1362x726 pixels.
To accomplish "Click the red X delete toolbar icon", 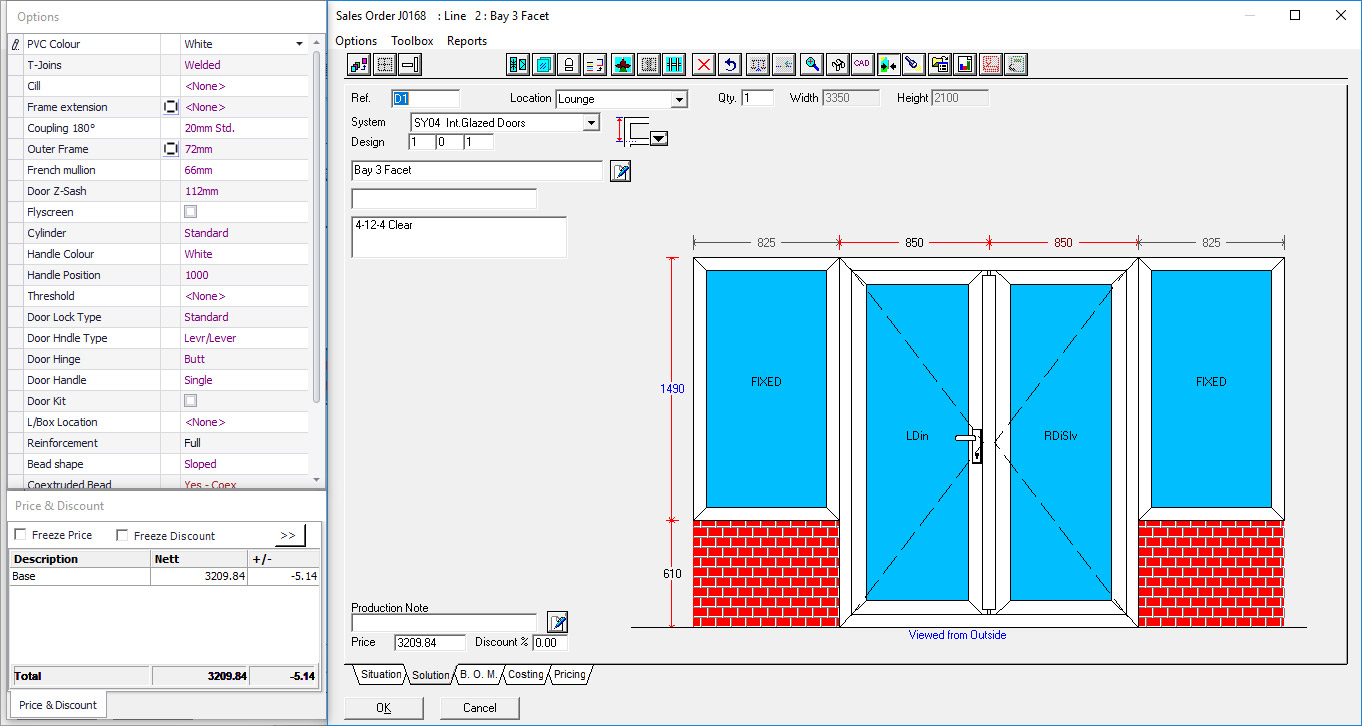I will 704,65.
